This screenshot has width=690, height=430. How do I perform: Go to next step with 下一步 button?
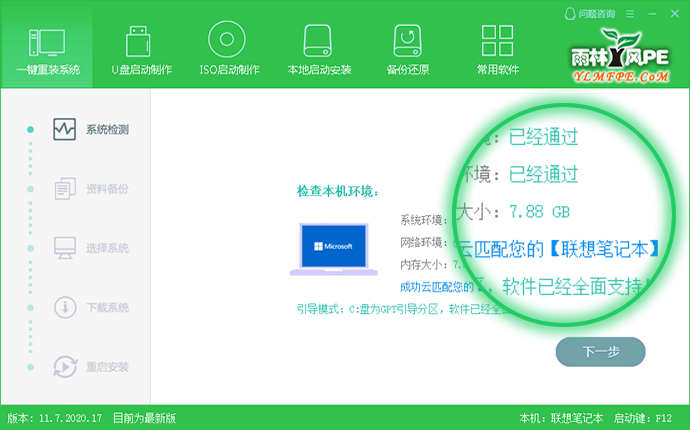coord(601,352)
